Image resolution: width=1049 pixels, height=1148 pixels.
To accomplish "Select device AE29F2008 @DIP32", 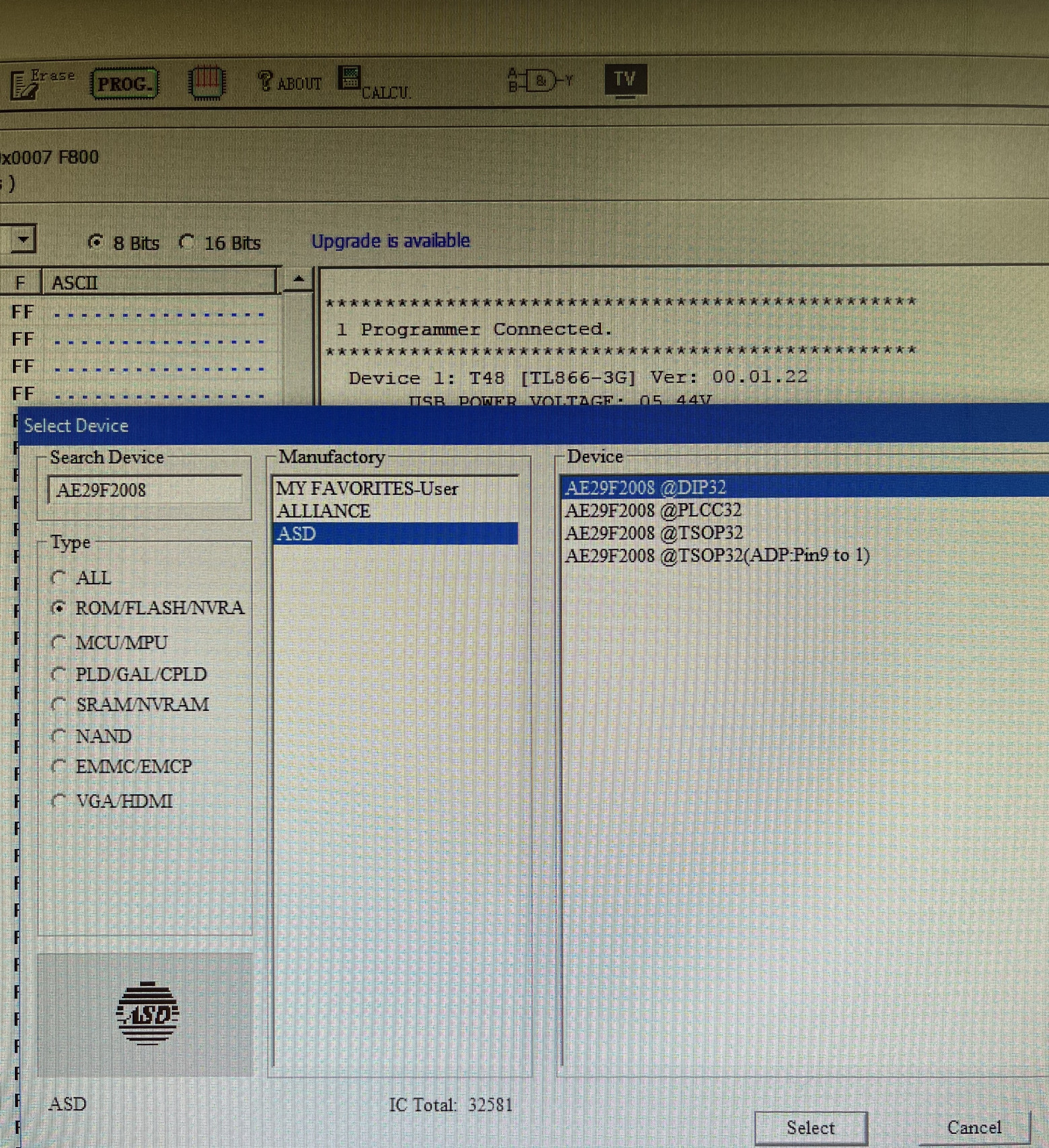I will [805, 487].
